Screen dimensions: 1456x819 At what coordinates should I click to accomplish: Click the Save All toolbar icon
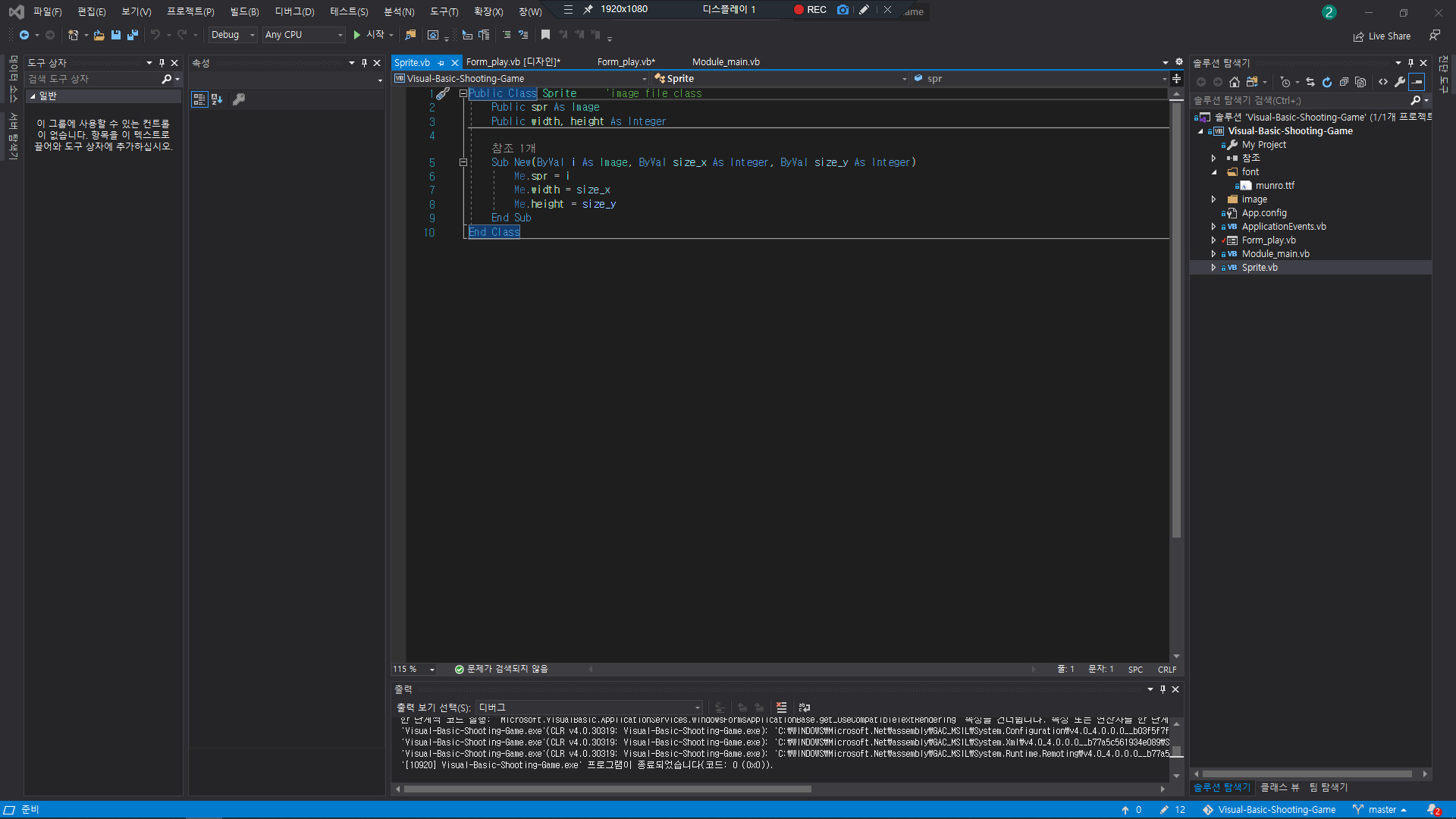tap(133, 35)
